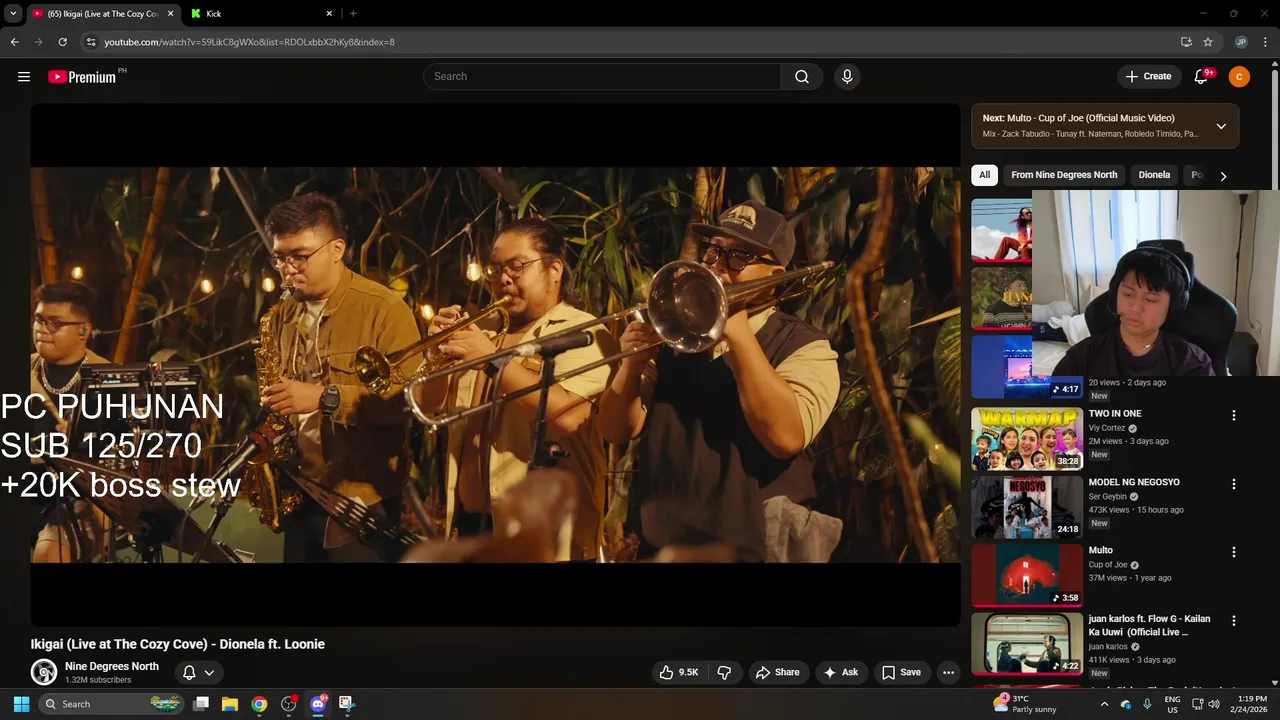This screenshot has height=720, width=1280.
Task: Click video title Ikigai (Live at The Cozy Cove)
Action: pos(177,644)
